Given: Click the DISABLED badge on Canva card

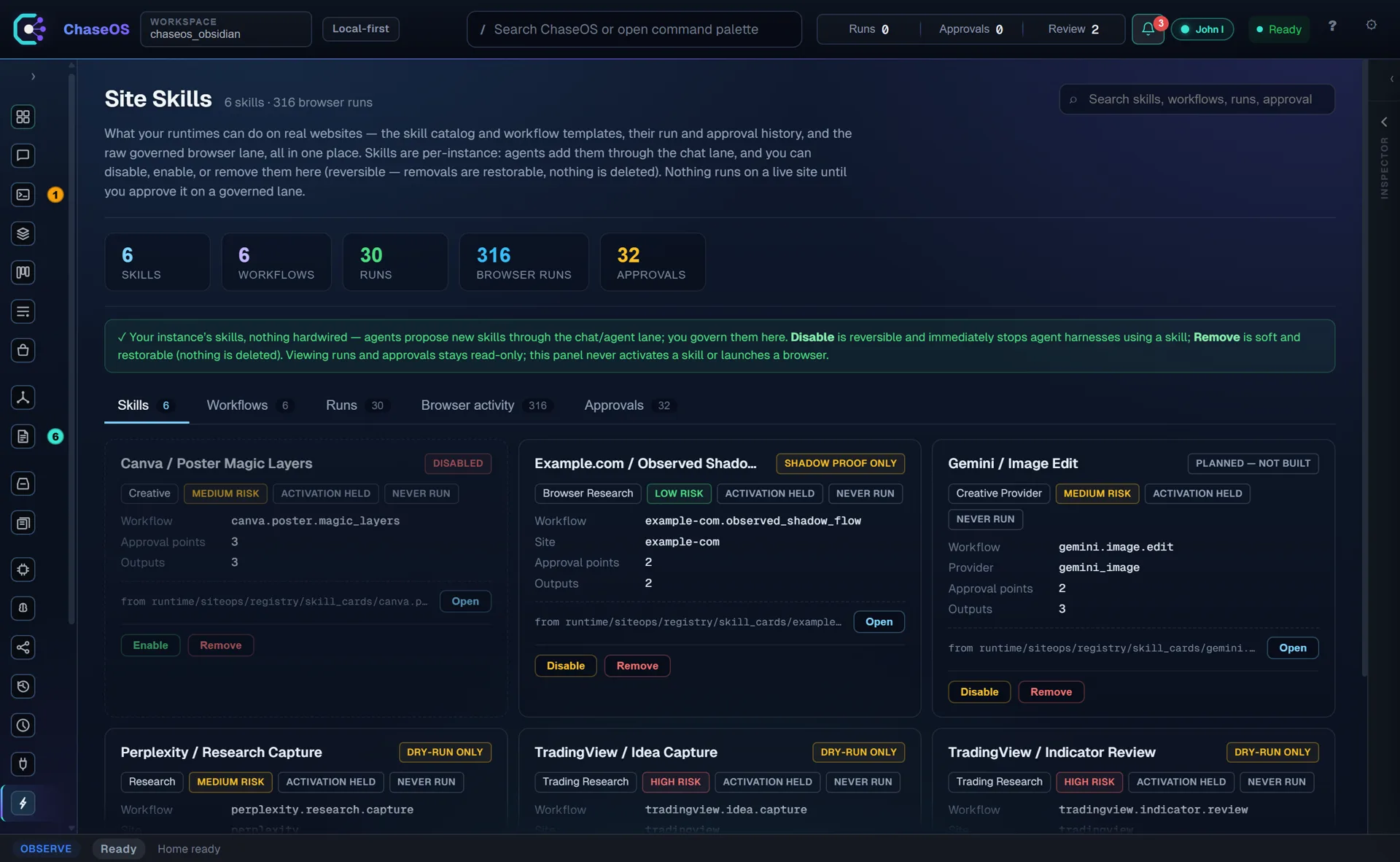Looking at the screenshot, I should click(x=458, y=464).
